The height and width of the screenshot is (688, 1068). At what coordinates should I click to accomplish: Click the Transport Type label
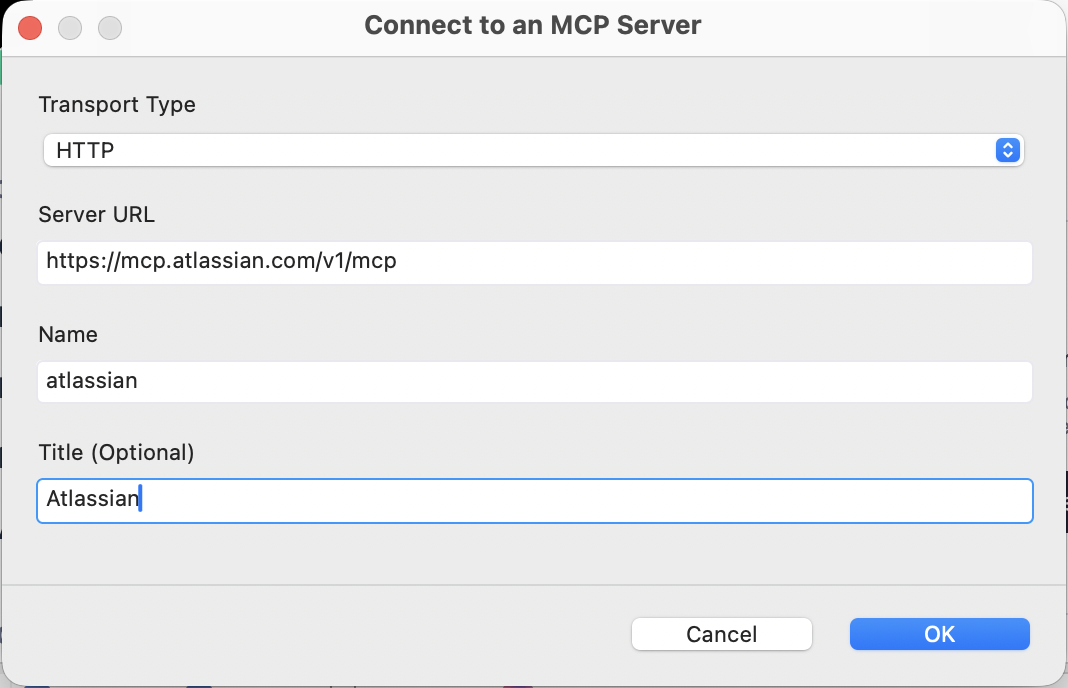117,105
